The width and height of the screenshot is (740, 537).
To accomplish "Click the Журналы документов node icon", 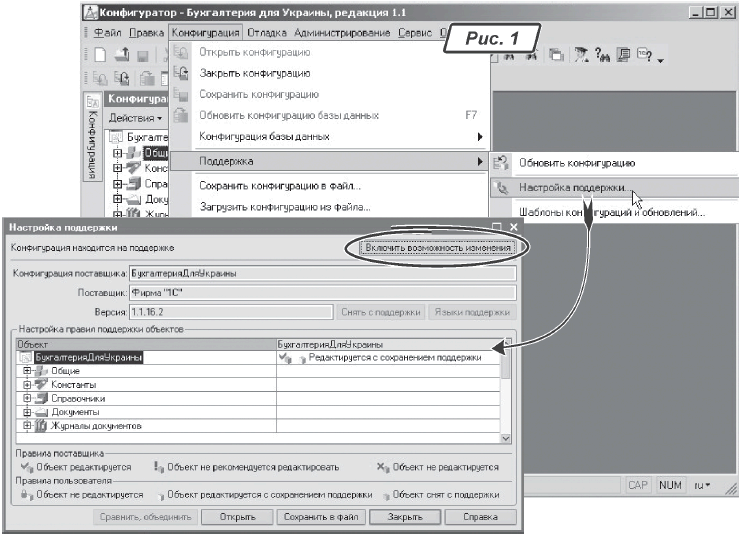I will (42, 427).
